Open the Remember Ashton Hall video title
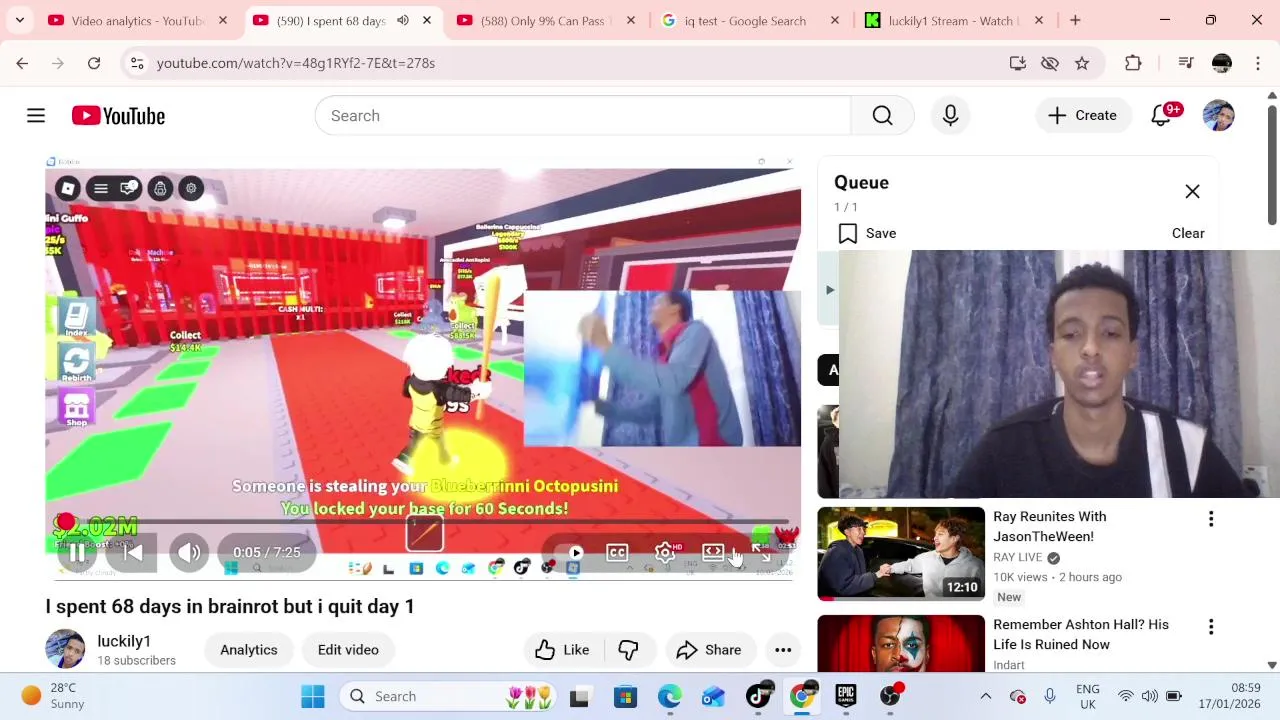The width and height of the screenshot is (1280, 720). click(1081, 634)
